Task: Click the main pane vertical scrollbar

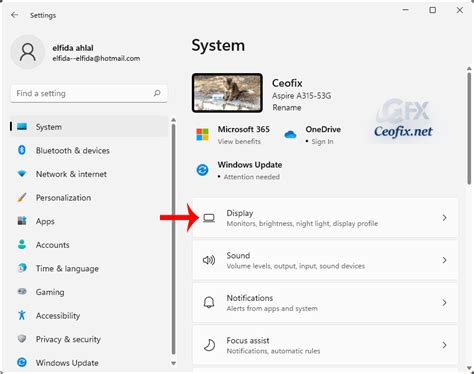Action: [x=469, y=128]
